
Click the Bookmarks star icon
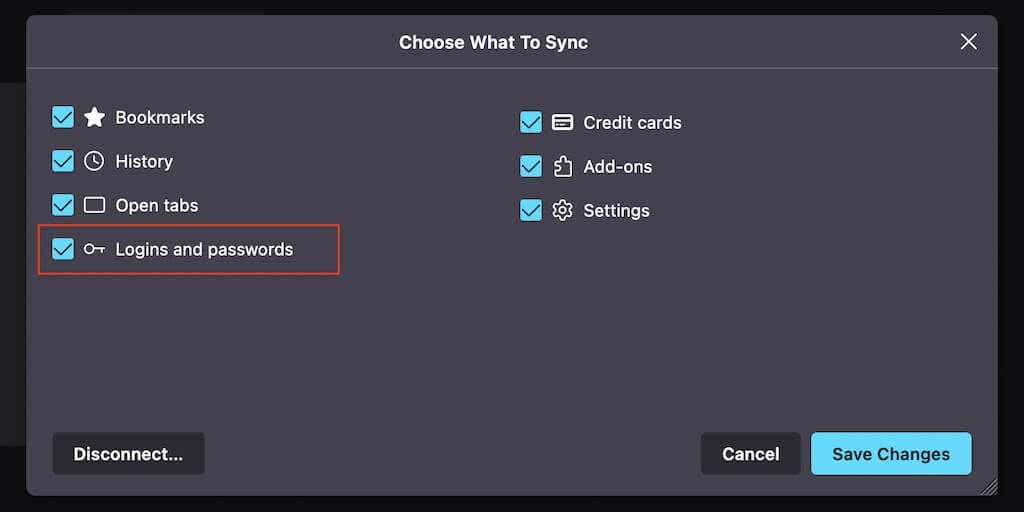(x=94, y=118)
